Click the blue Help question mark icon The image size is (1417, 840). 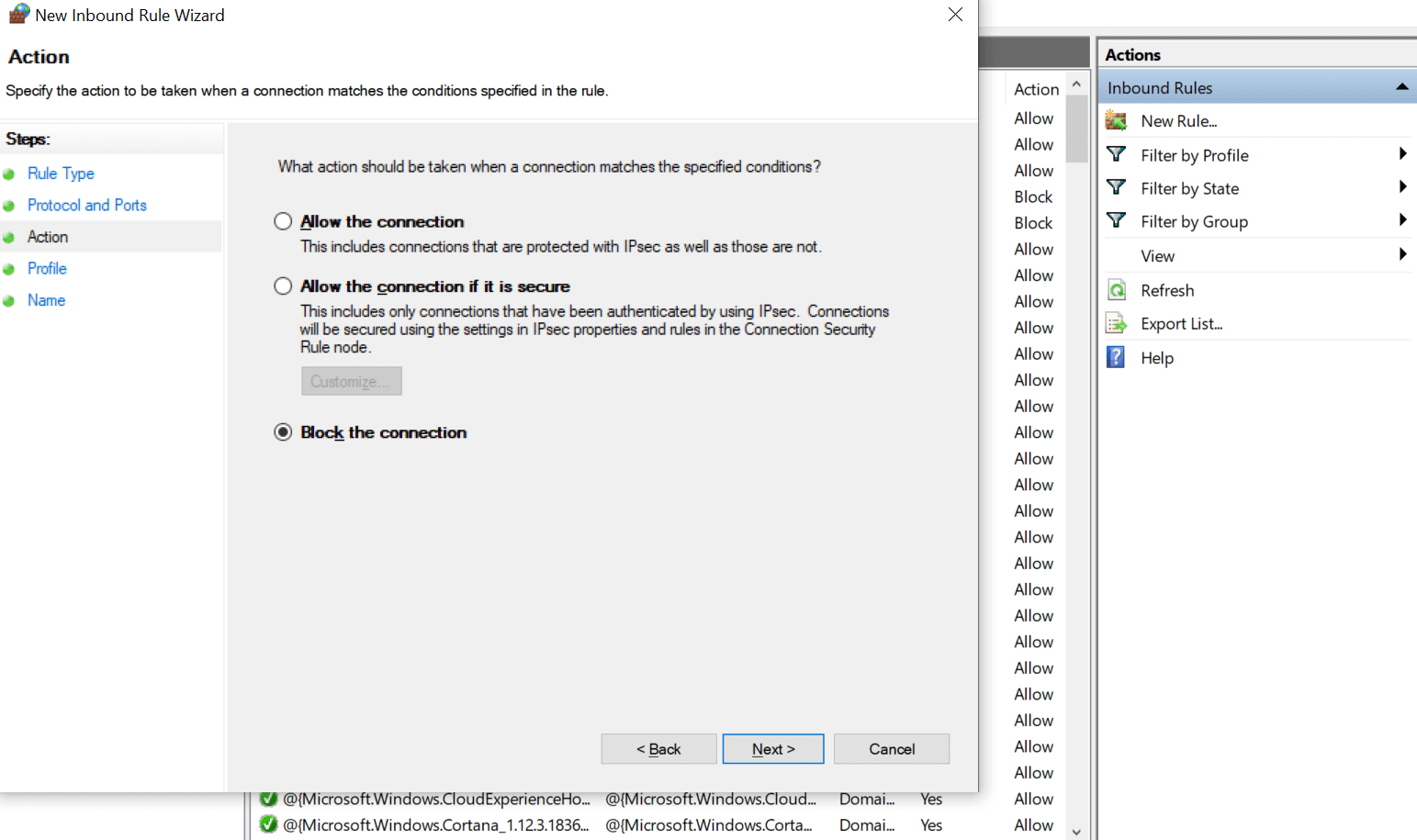click(1116, 357)
